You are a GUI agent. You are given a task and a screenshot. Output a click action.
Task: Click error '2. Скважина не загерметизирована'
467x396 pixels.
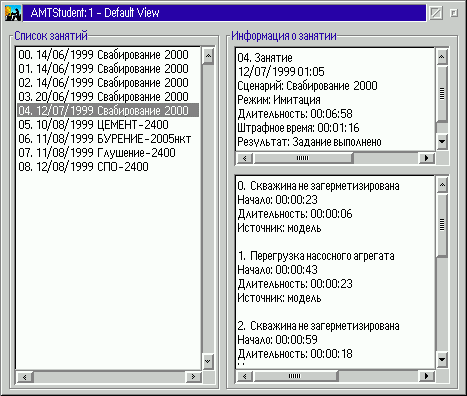(x=318, y=326)
